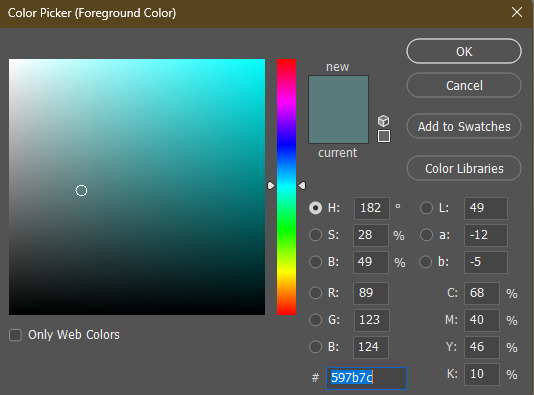Click the G value field showing 123

click(372, 320)
